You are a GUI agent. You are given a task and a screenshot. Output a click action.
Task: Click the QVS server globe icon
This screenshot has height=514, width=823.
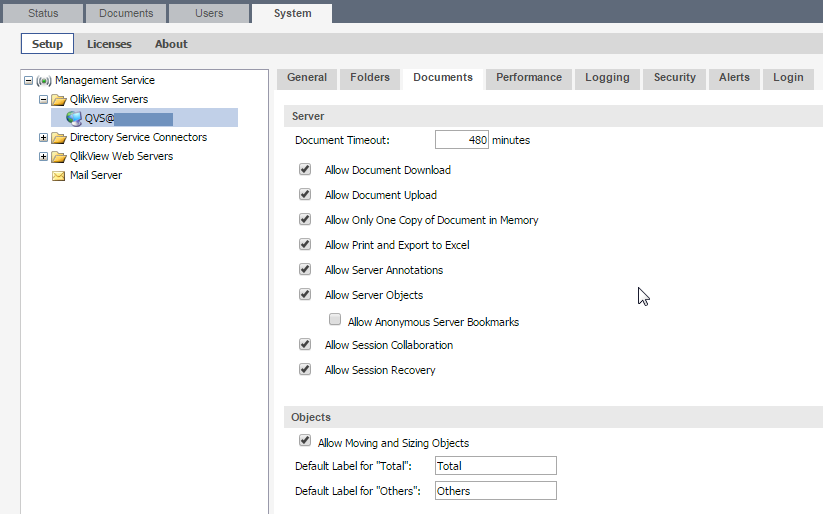73,119
